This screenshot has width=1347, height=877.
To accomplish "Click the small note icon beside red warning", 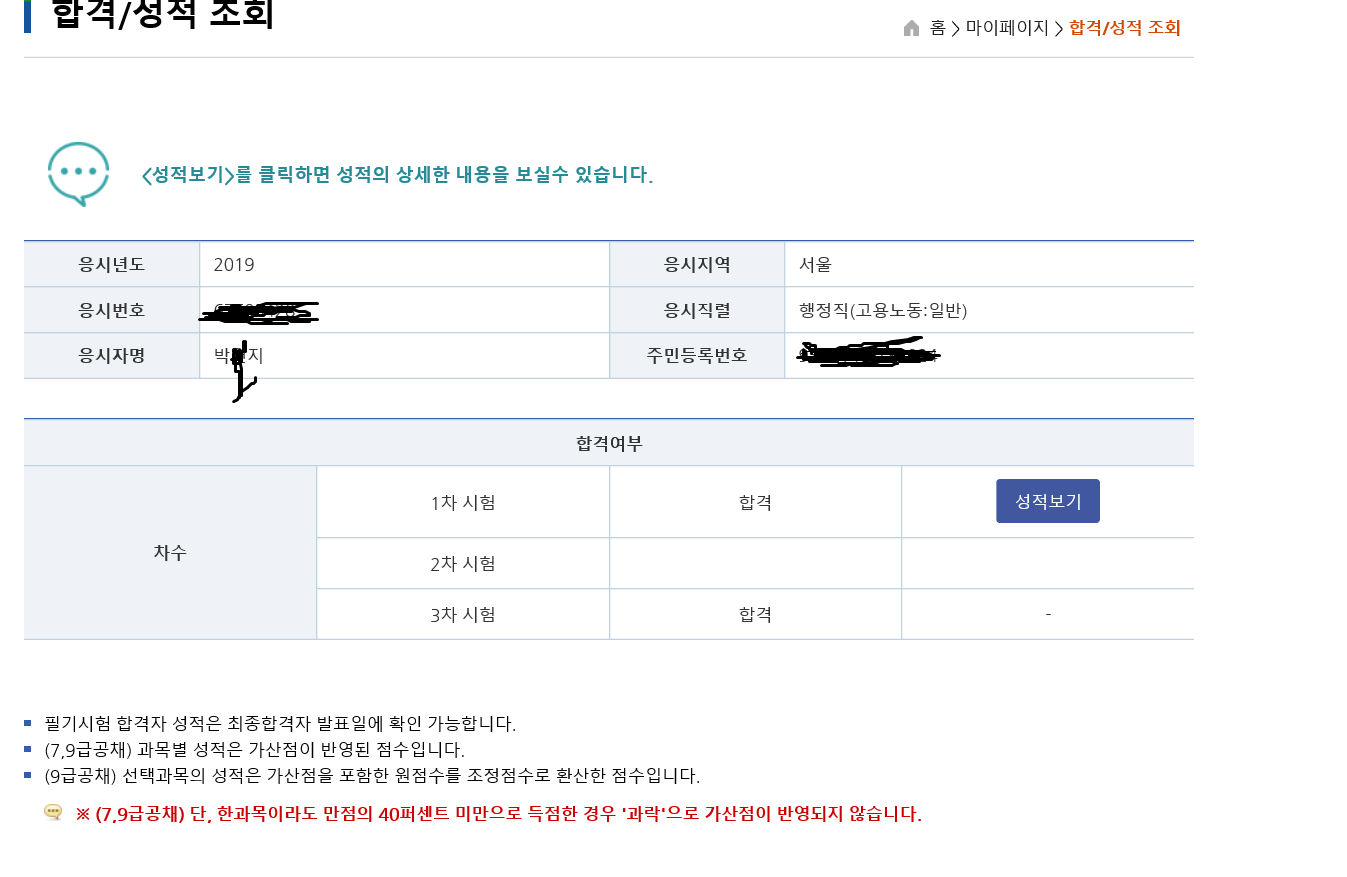I will pyautogui.click(x=53, y=812).
